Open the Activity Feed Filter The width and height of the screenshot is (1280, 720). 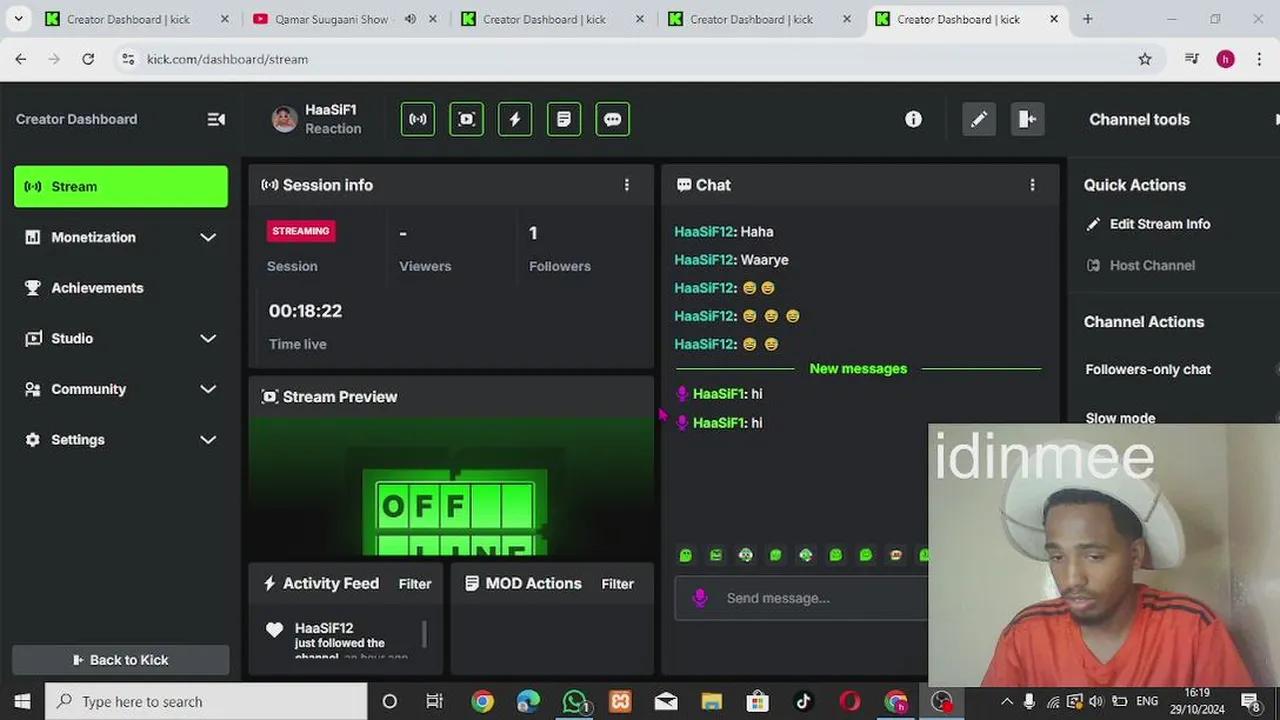[415, 584]
